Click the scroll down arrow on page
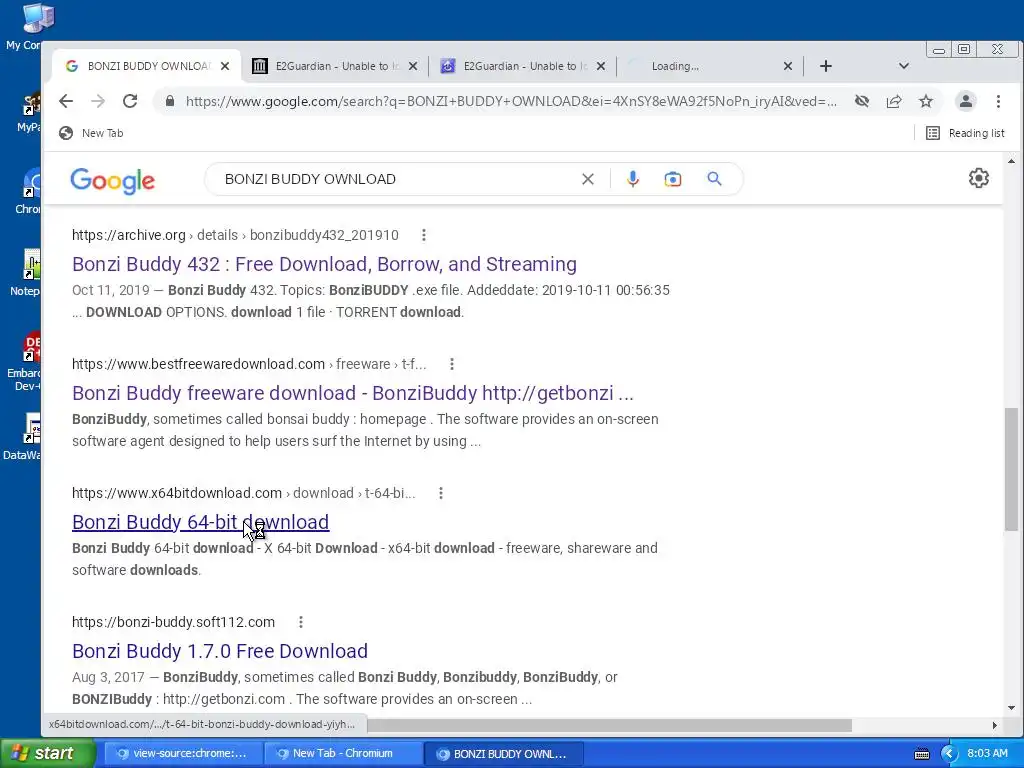Viewport: 1024px width, 768px height. coord(1011,708)
